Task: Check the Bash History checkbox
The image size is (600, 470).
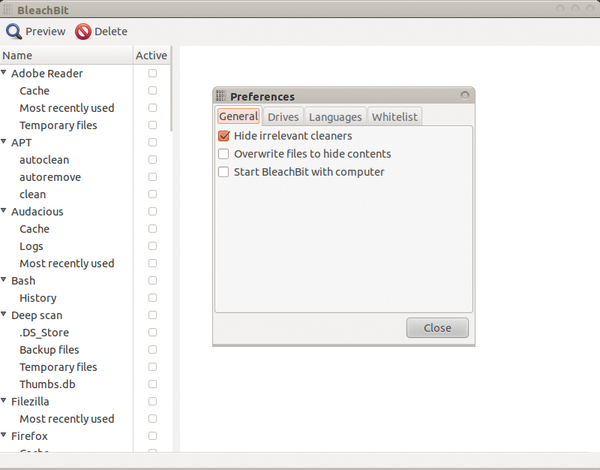Action: pyautogui.click(x=152, y=298)
